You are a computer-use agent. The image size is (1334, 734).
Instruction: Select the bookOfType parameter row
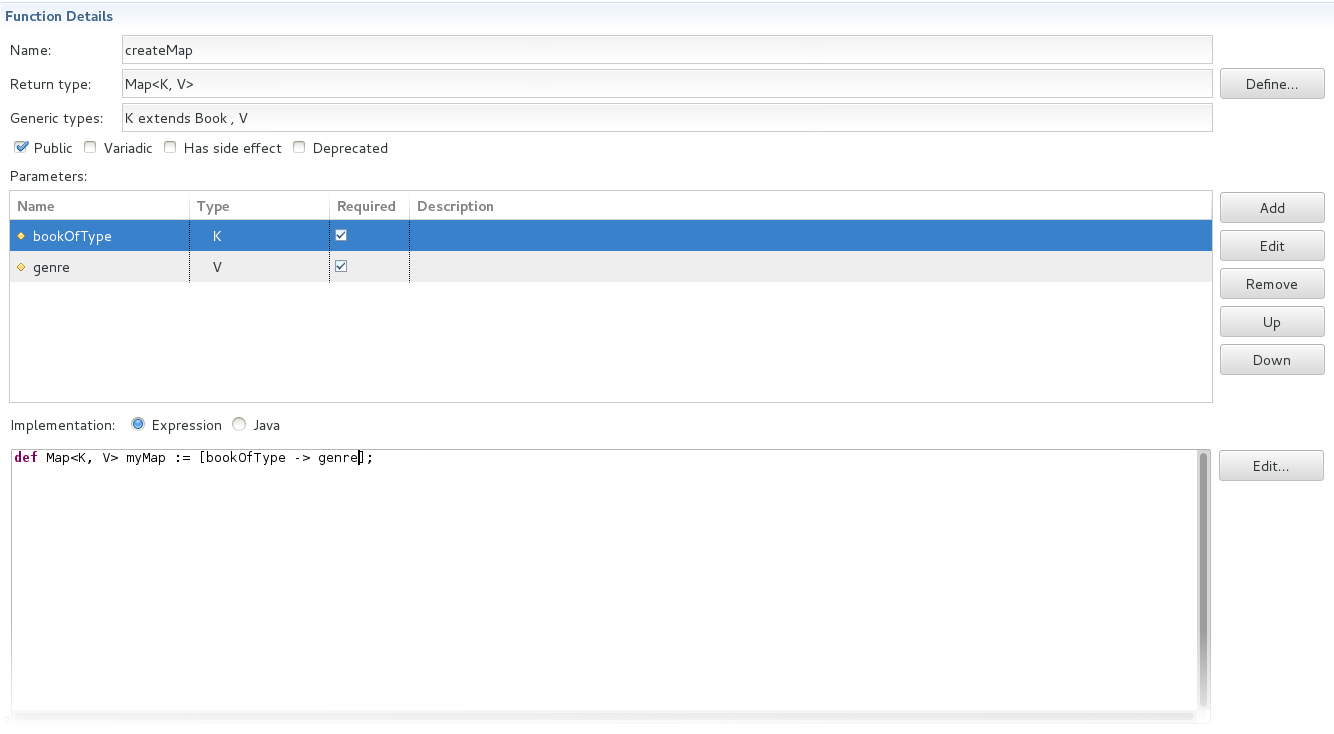[x=611, y=236]
